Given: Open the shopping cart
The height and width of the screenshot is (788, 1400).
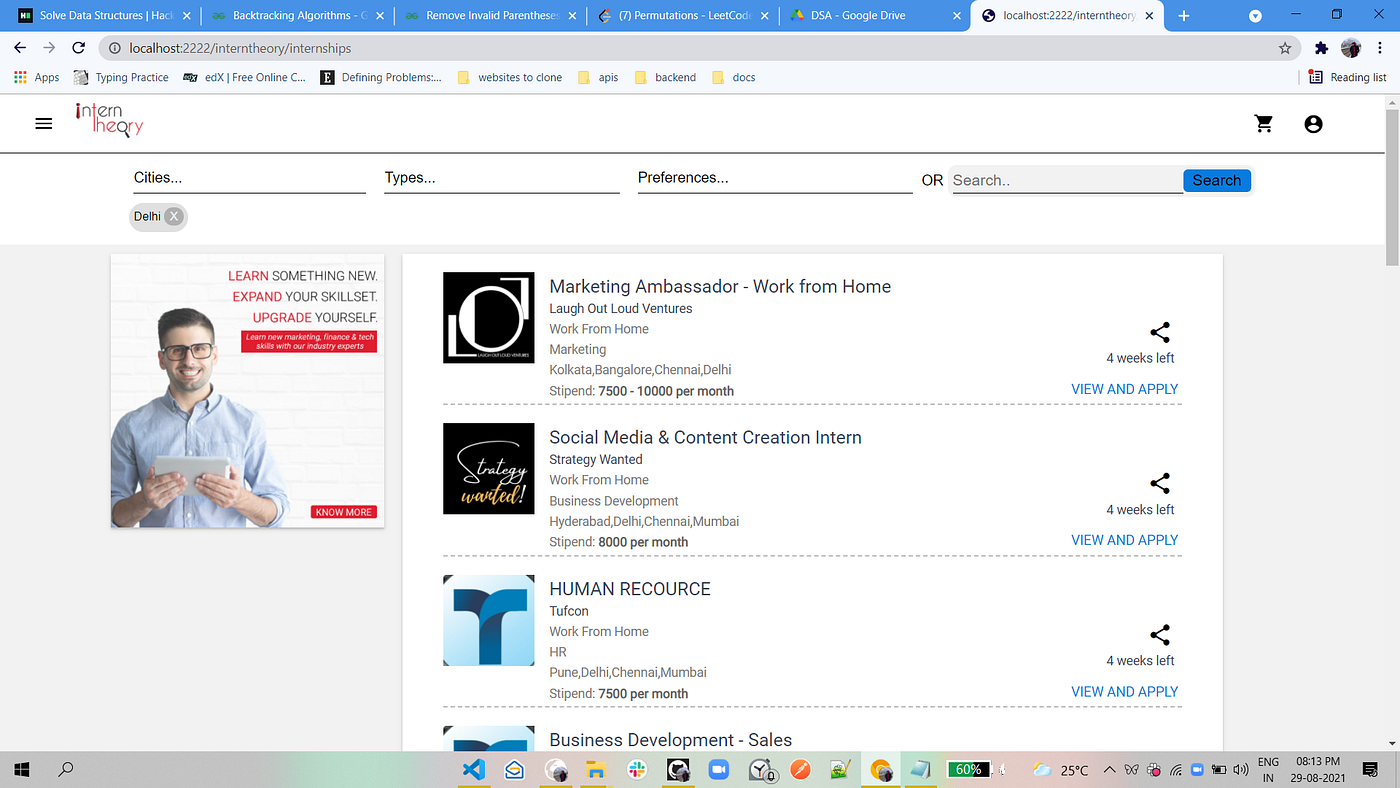Looking at the screenshot, I should click(x=1264, y=124).
